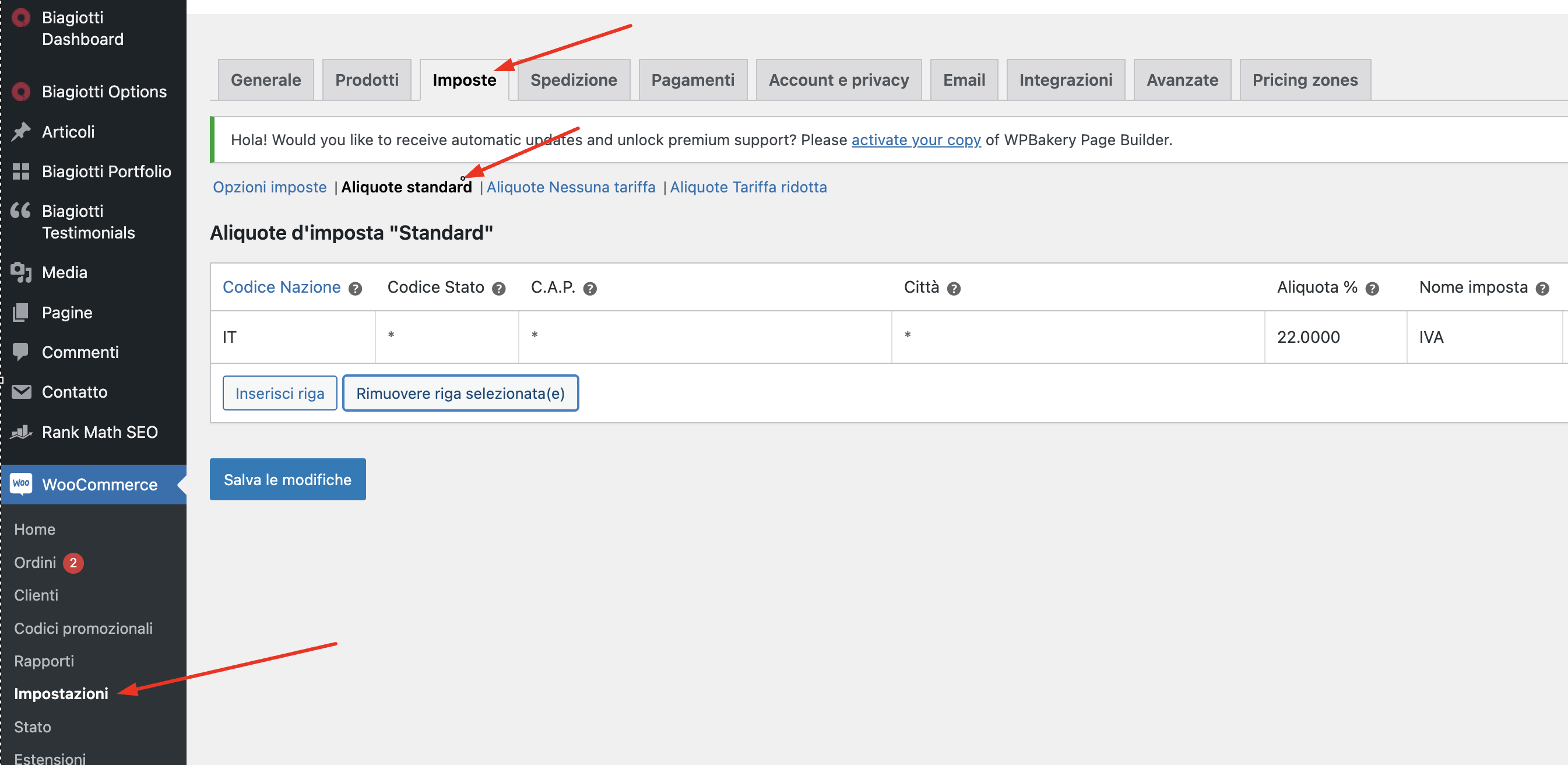The image size is (1568, 765).
Task: Open the Integrazioni tab
Action: 1066,80
